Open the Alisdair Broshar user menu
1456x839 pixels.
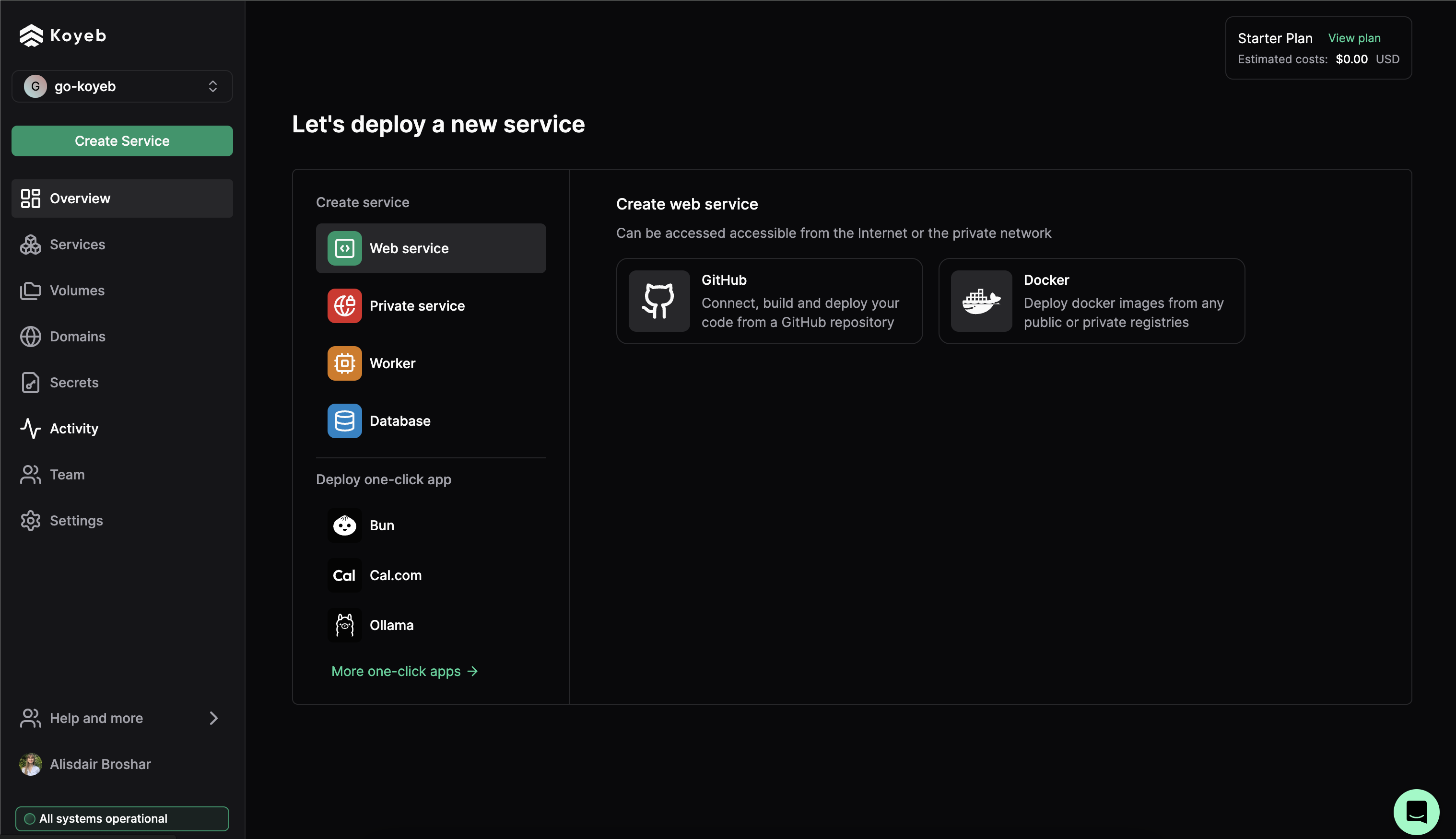tap(122, 764)
